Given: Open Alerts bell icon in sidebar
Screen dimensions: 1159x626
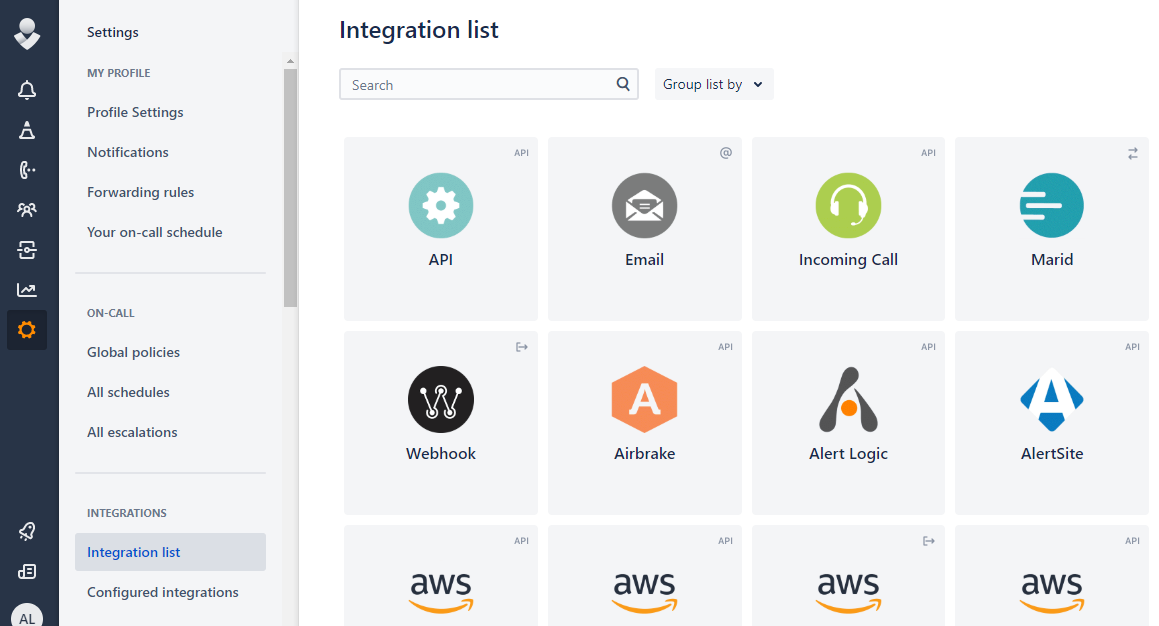Looking at the screenshot, I should pos(27,90).
